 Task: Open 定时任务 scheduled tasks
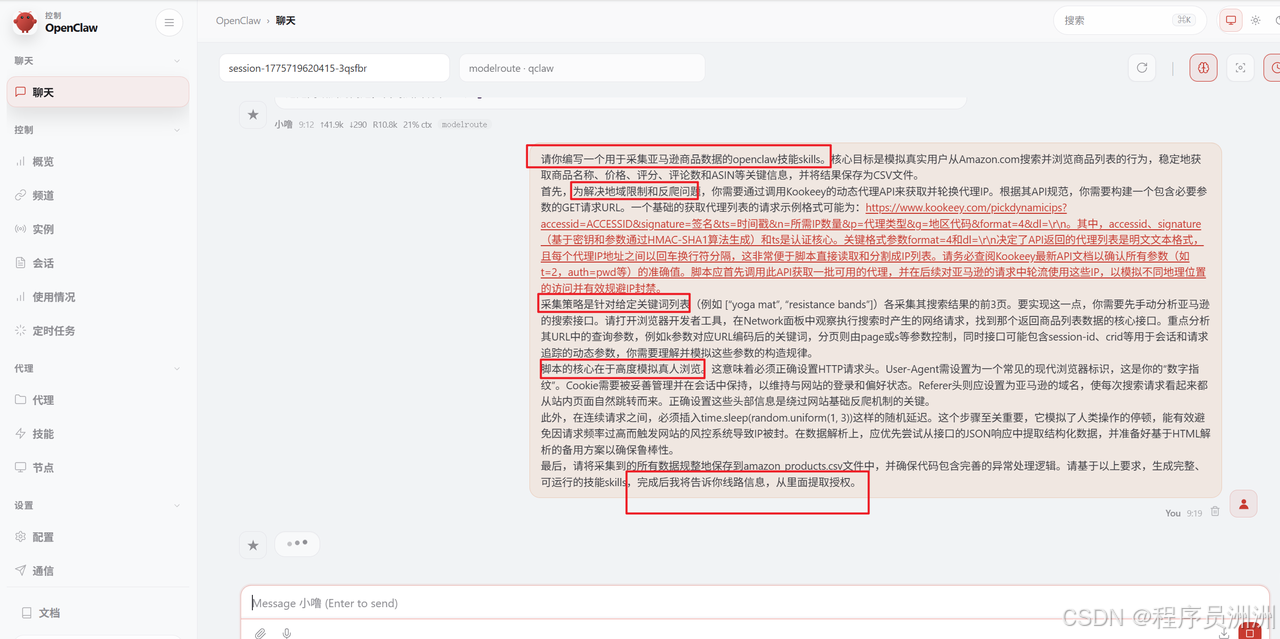98,331
